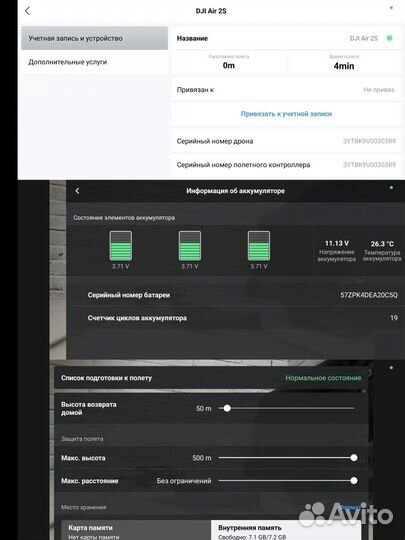Click the flight distance value 0m
Viewport: 405px width, 540px height.
point(229,65)
